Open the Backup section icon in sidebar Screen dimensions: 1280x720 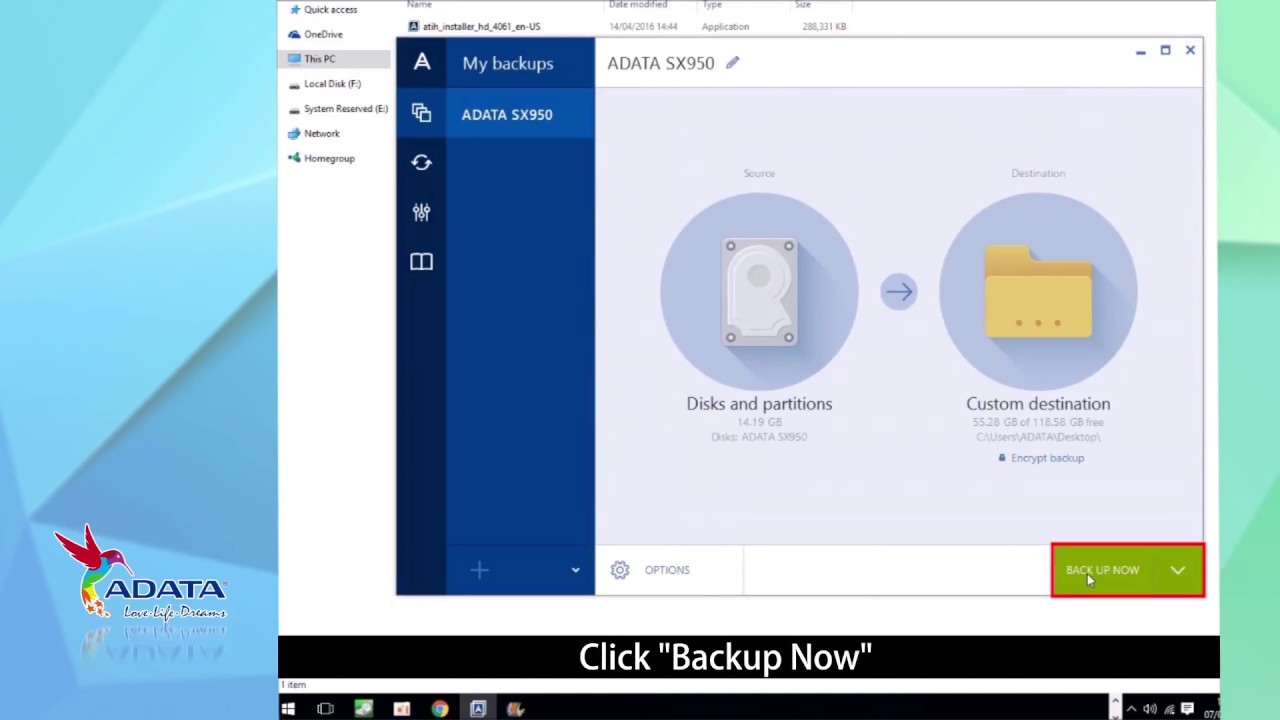pos(421,113)
